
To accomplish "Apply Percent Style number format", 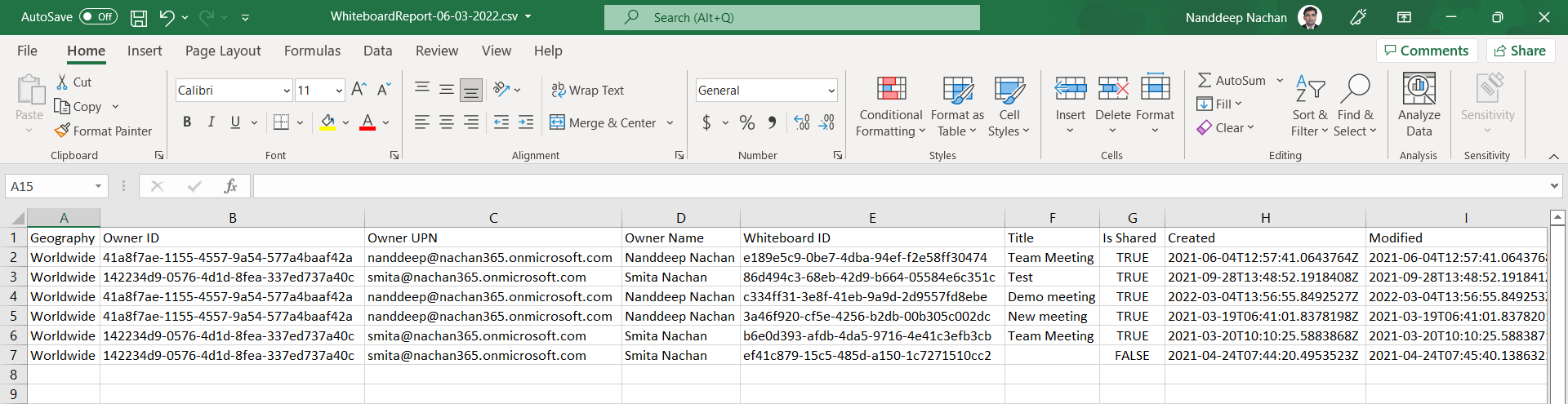I will pos(746,122).
